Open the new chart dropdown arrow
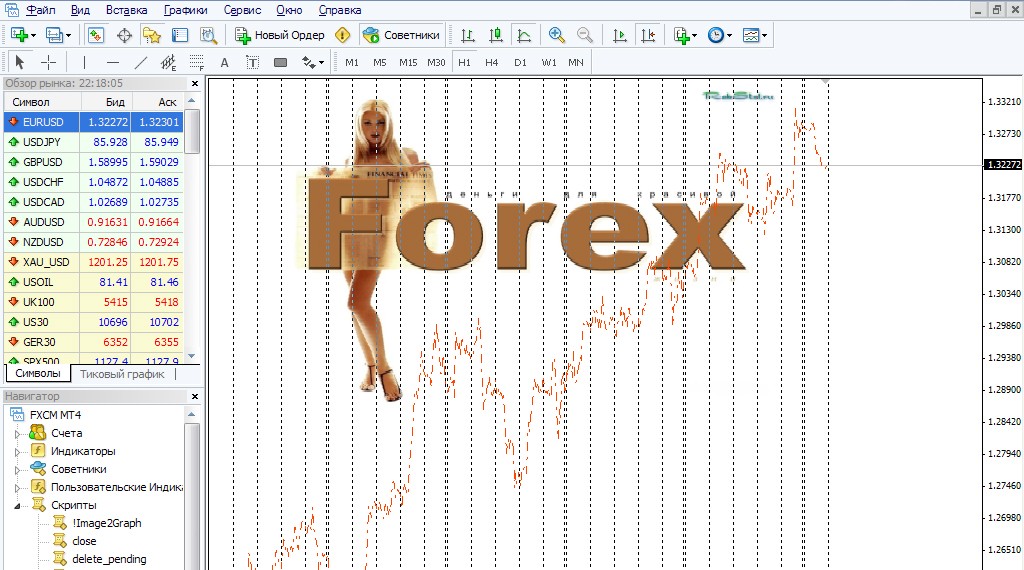This screenshot has height=570, width=1024. point(34,35)
